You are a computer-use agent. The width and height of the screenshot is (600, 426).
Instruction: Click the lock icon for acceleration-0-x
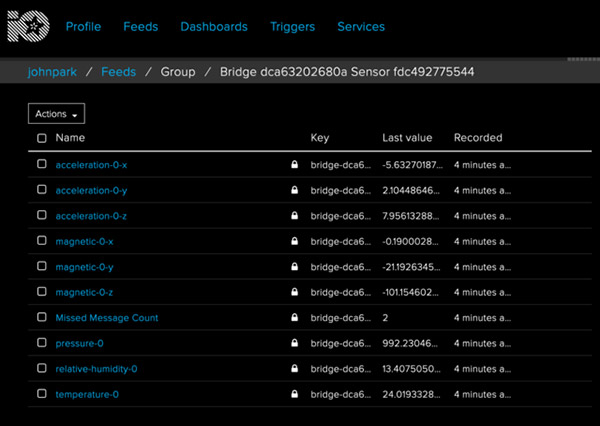pyautogui.click(x=294, y=164)
